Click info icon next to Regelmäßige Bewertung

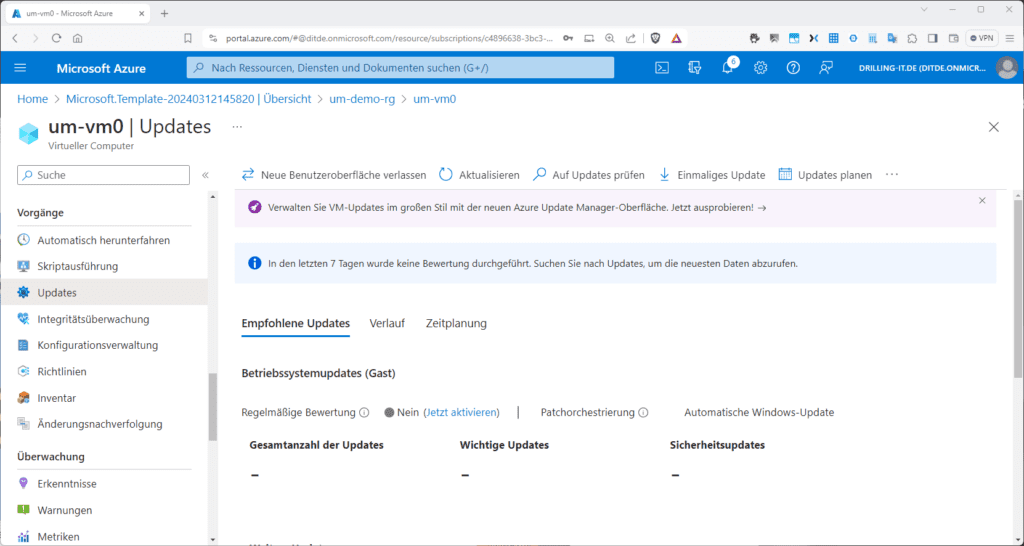(x=364, y=413)
